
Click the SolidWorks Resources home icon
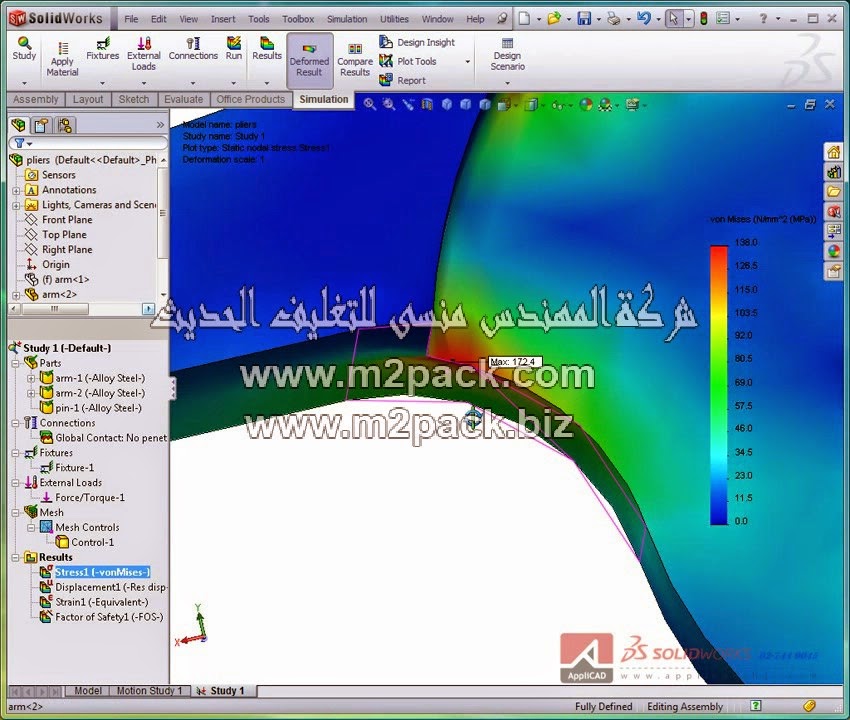833,152
